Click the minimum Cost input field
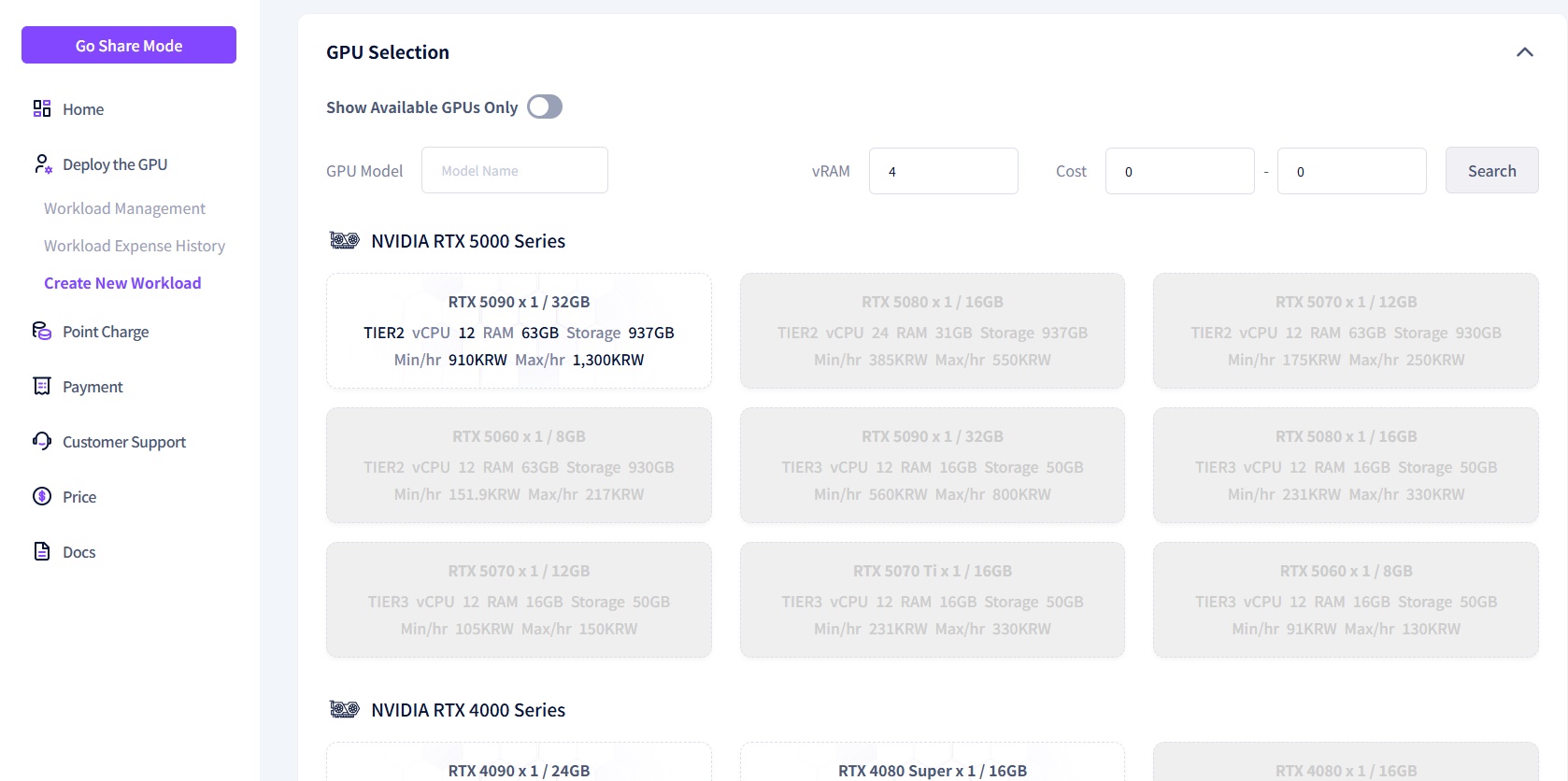Image resolution: width=1568 pixels, height=781 pixels. [x=1179, y=172]
